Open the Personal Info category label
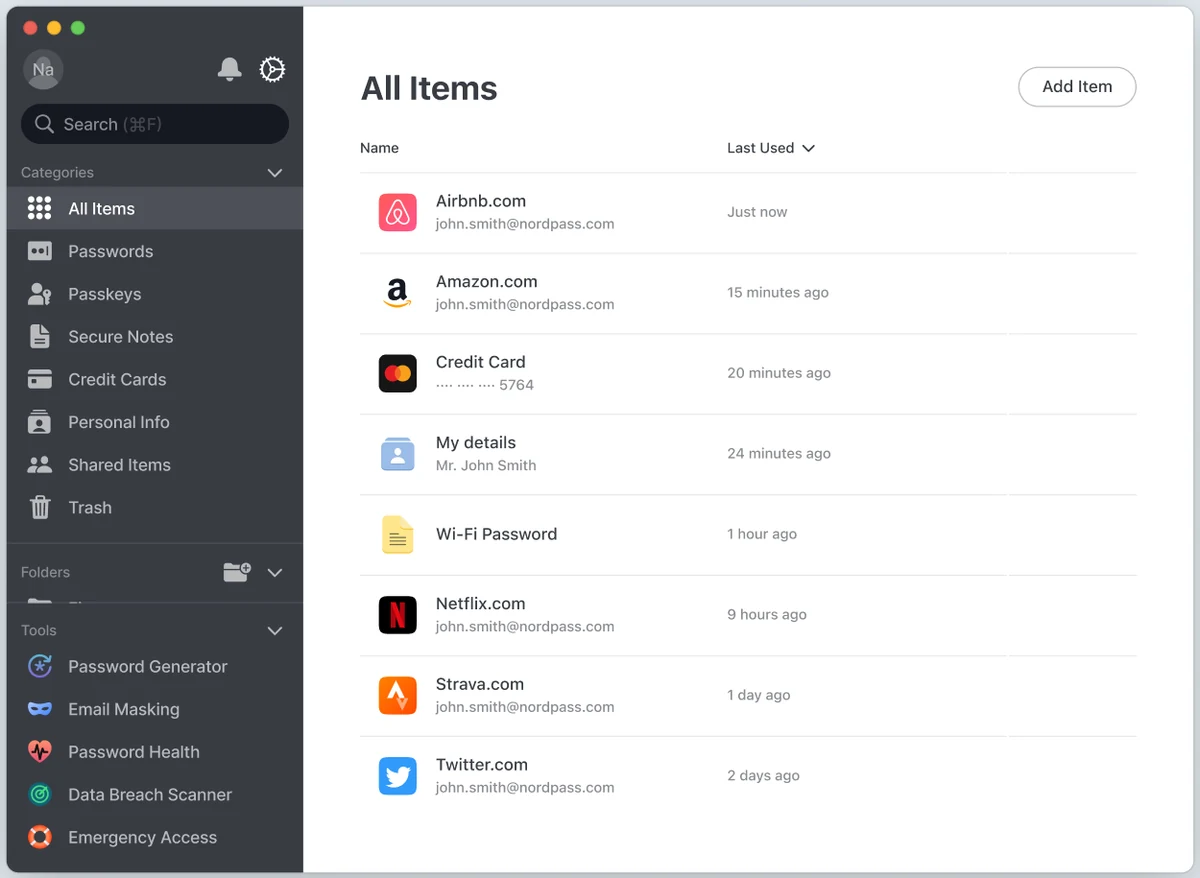The image size is (1200, 878). click(118, 422)
